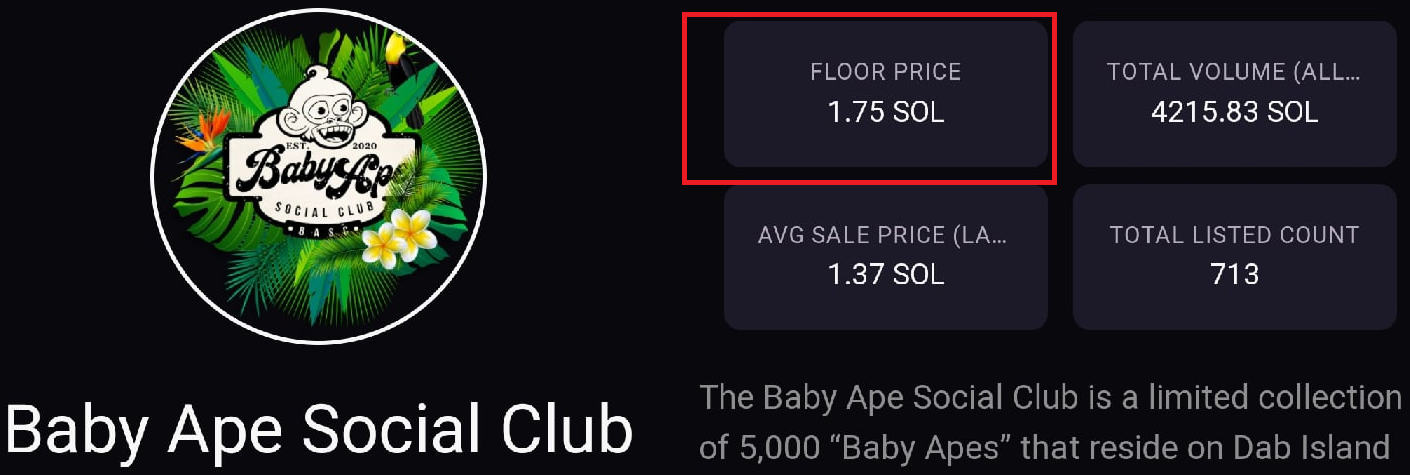
Task: Click the 1.37 SOL average price value
Action: coord(885,274)
